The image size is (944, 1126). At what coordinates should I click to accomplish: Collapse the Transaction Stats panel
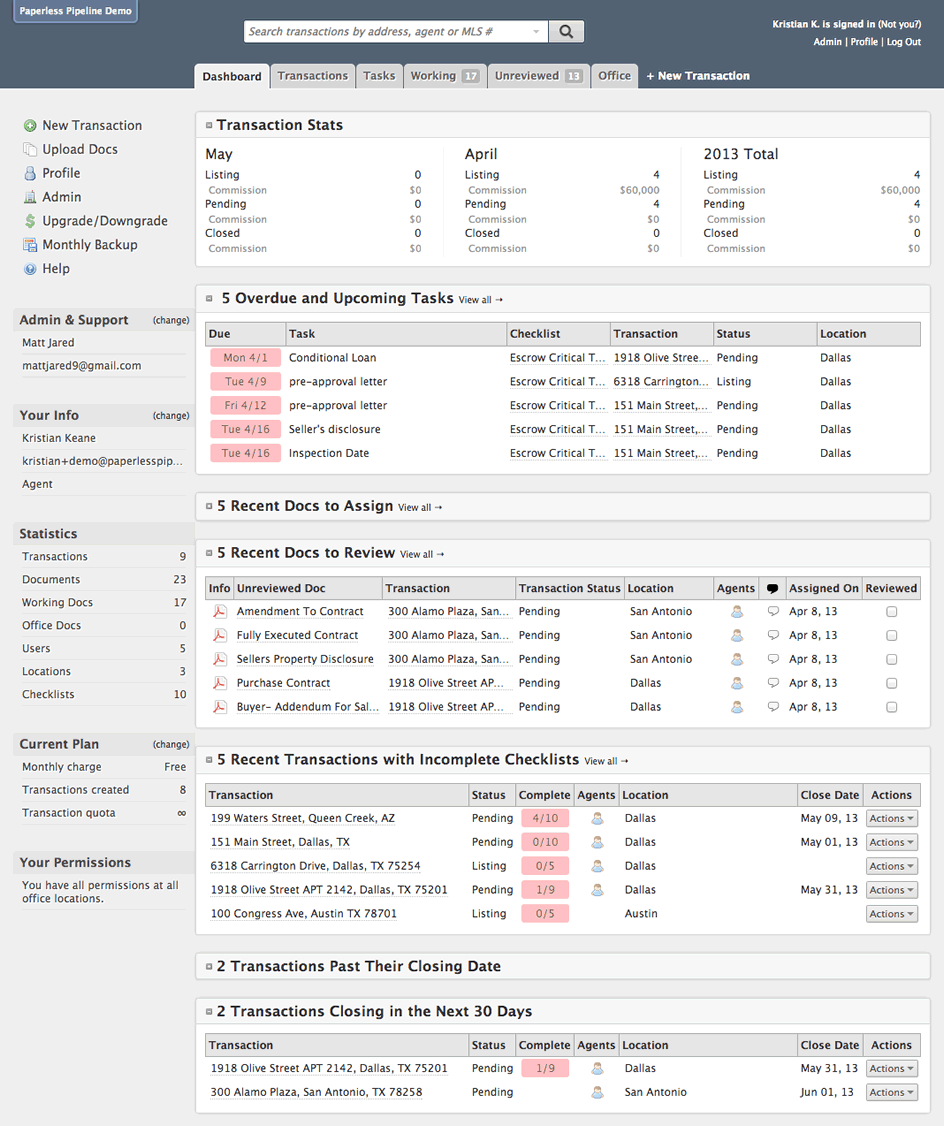coord(209,125)
